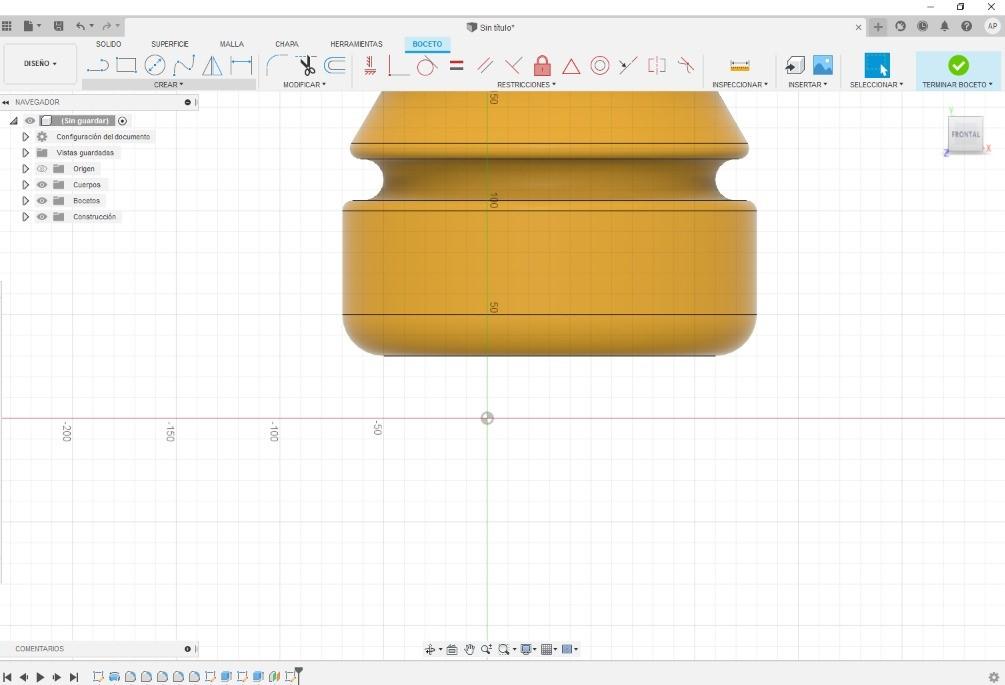Open the notifications bell

944,26
